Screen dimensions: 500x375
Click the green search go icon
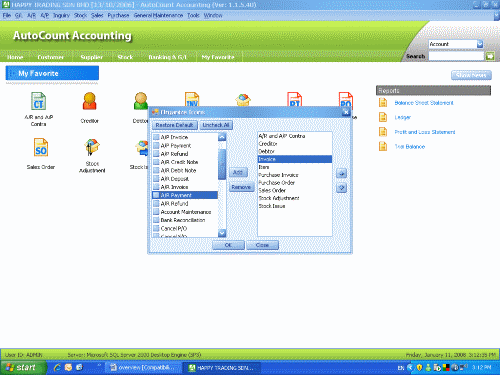coord(490,56)
